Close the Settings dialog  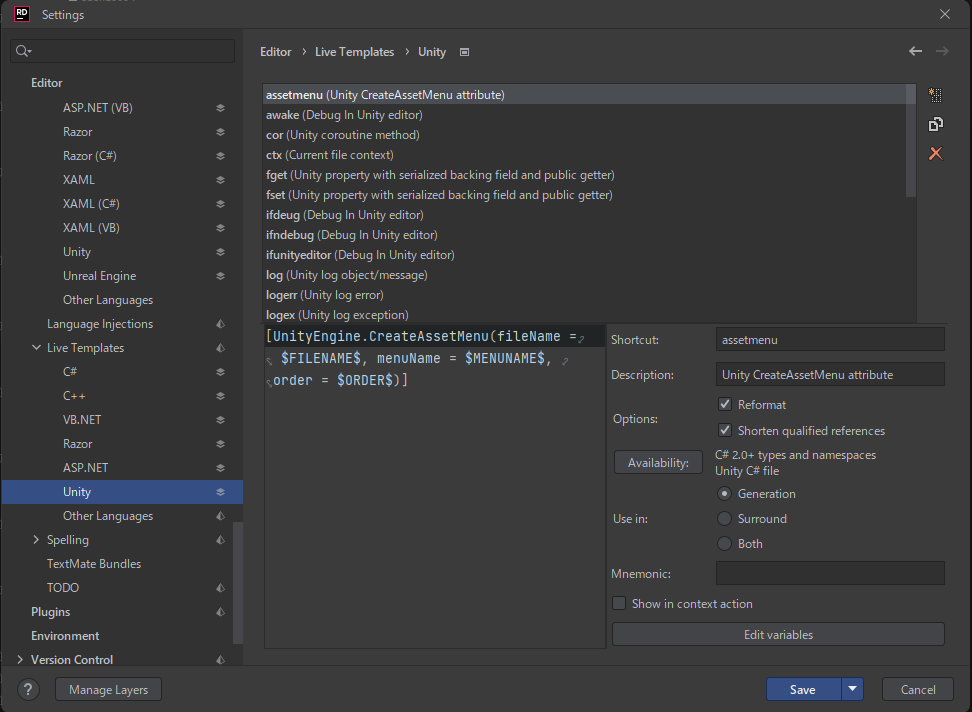(944, 14)
